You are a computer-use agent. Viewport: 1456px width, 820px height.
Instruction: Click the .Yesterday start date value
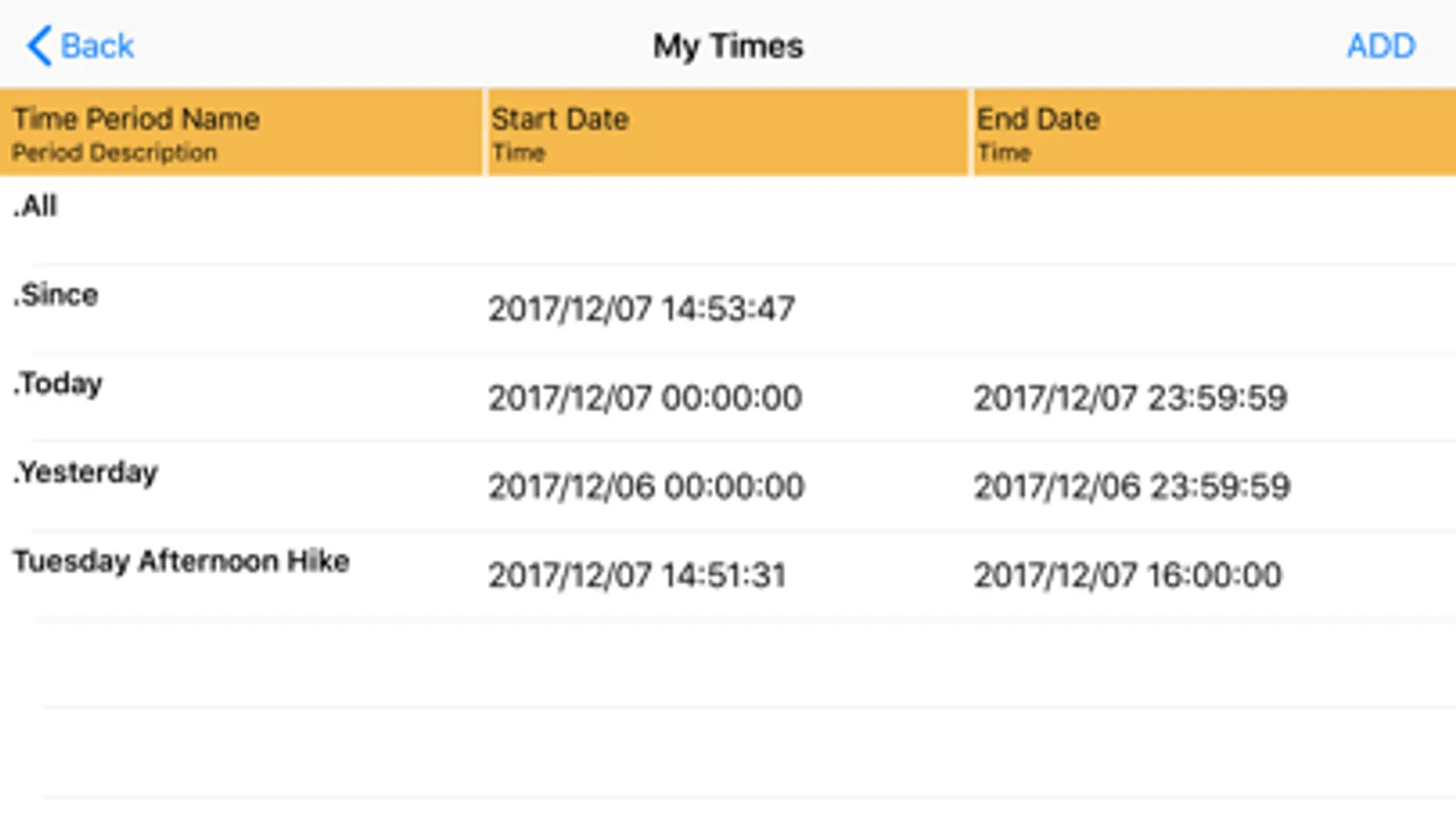646,487
